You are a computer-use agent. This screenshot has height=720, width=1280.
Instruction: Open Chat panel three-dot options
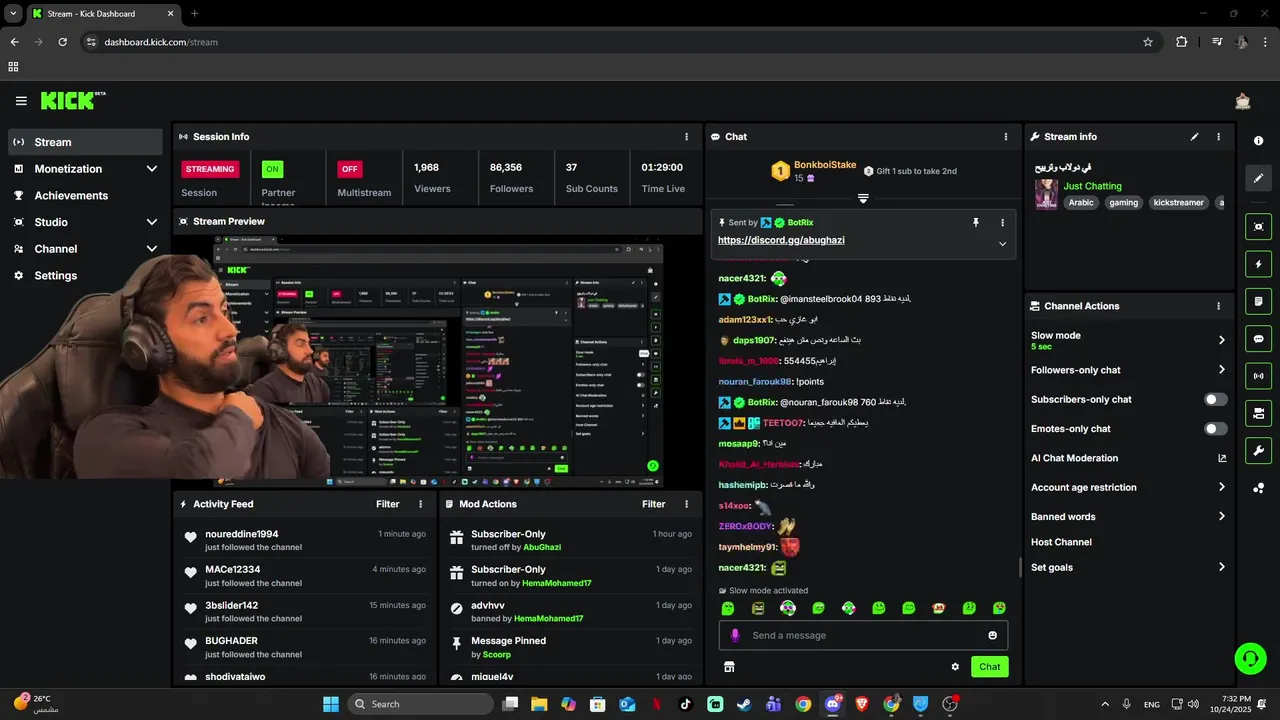[1006, 137]
